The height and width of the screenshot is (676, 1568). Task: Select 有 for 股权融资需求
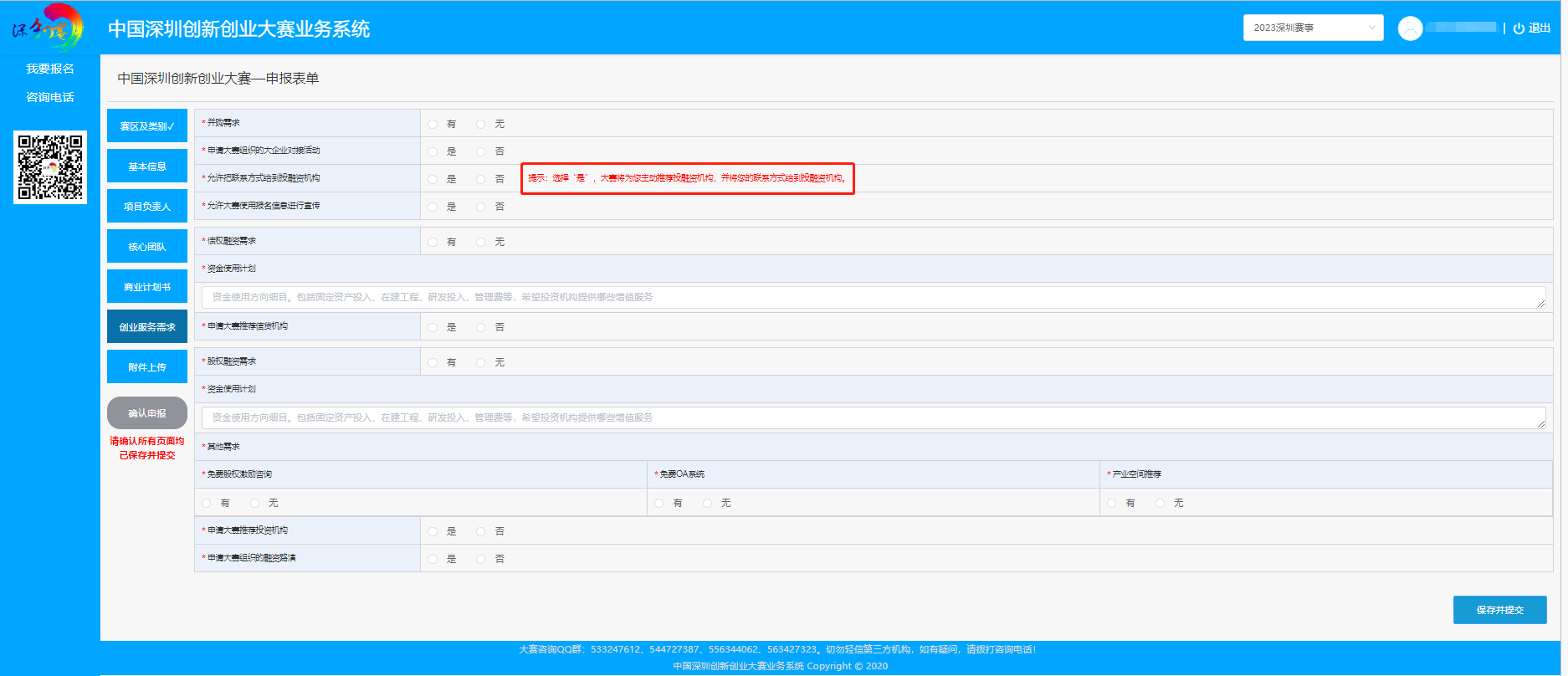433,362
